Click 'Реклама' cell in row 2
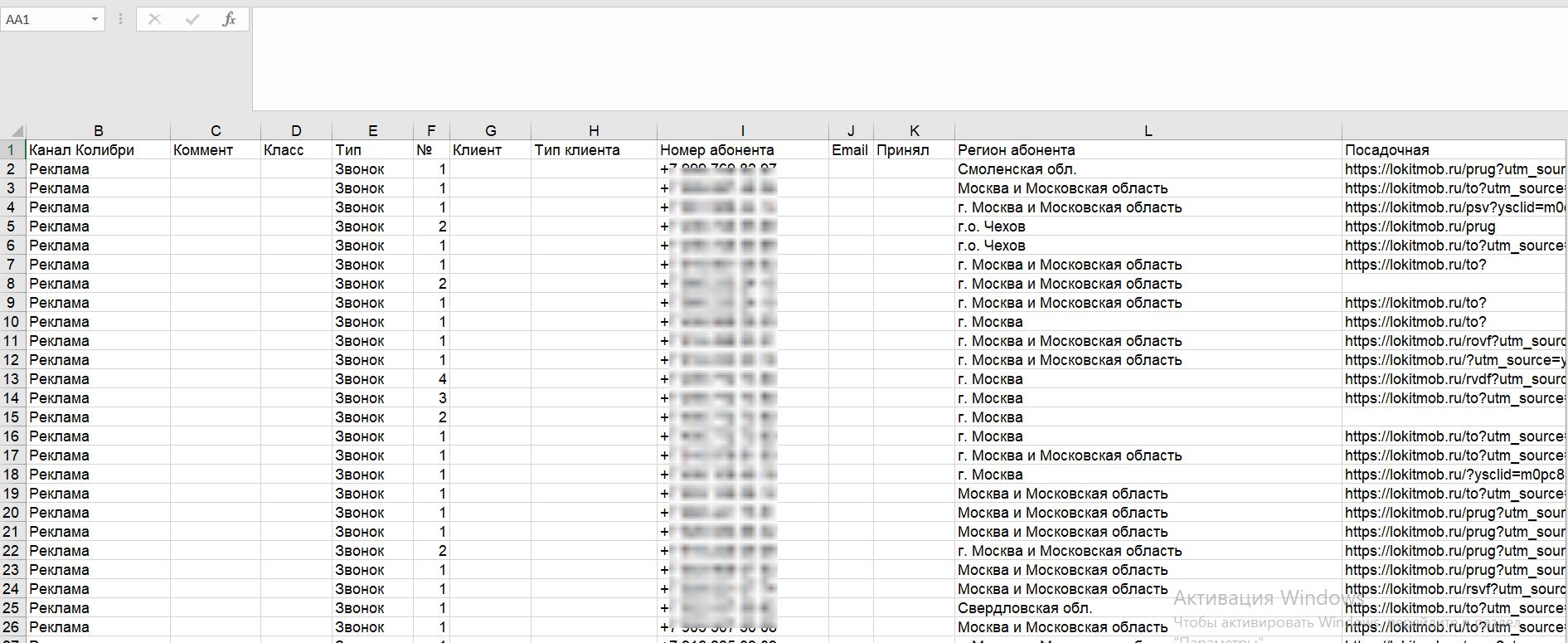The image size is (1568, 643). [98, 169]
